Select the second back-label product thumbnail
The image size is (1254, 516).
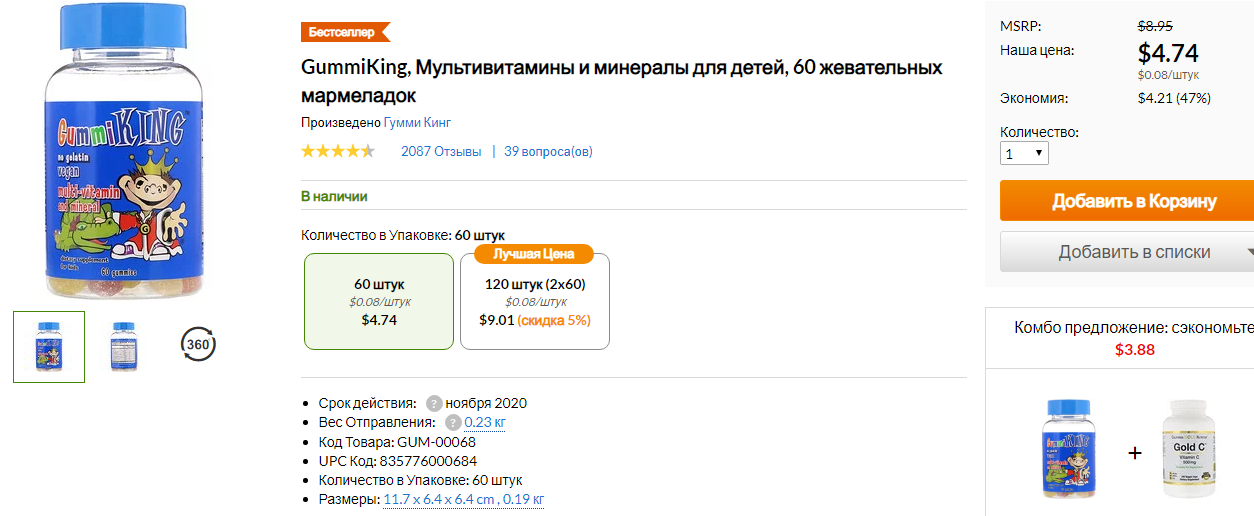124,346
